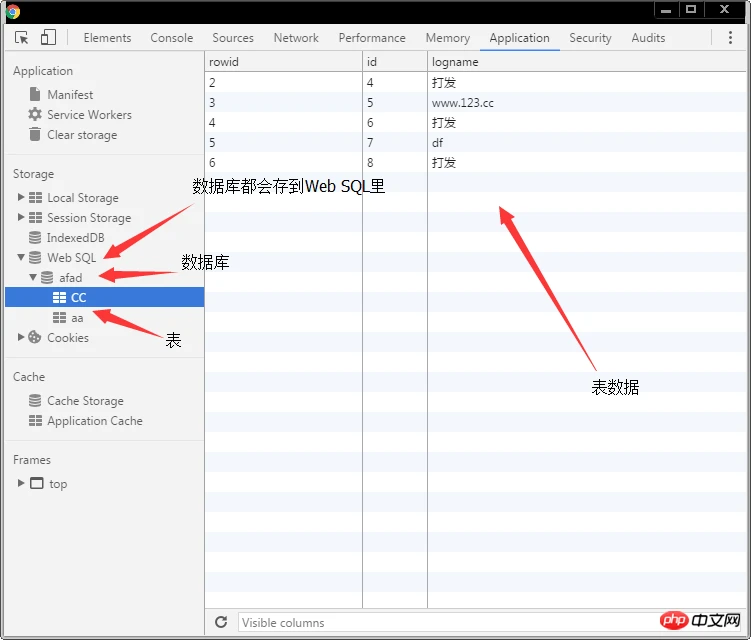Open the Network tab
The height and width of the screenshot is (640, 751).
[x=296, y=38]
